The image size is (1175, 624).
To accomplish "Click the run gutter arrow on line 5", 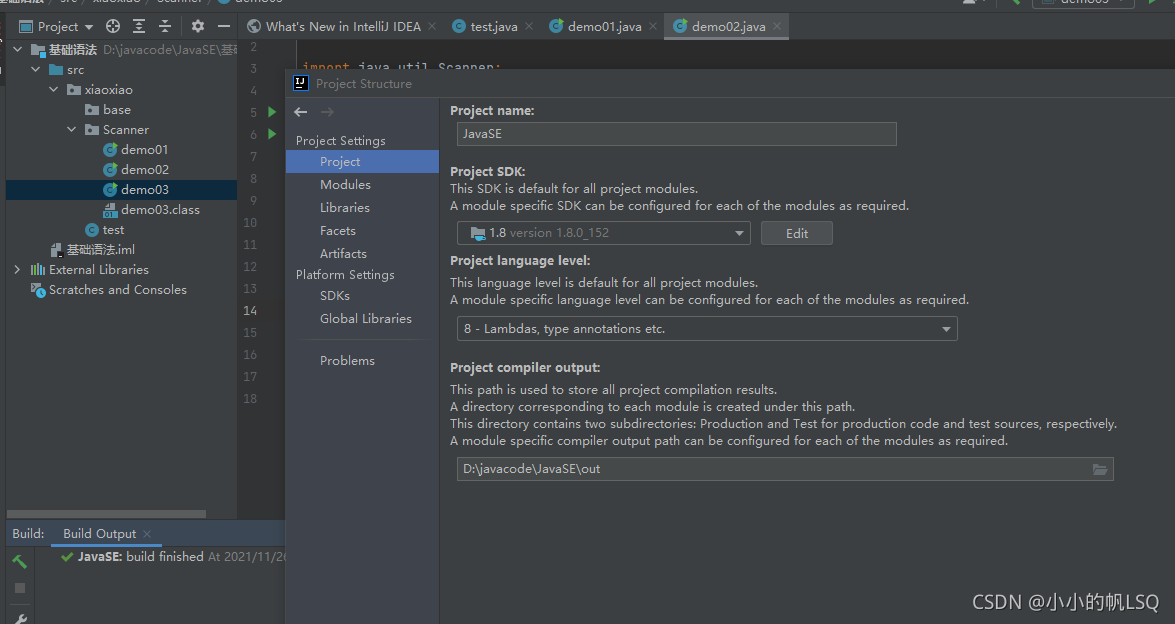I will click(272, 112).
